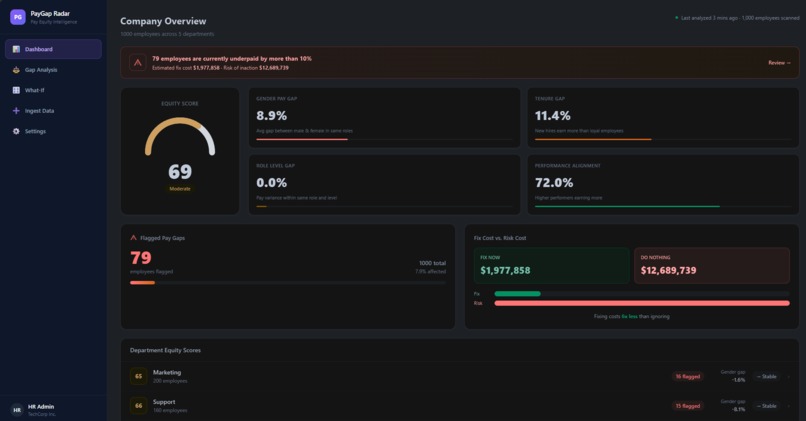806x421 pixels.
Task: Click the Gender Pay Gap 8.9% value
Action: pos(271,116)
